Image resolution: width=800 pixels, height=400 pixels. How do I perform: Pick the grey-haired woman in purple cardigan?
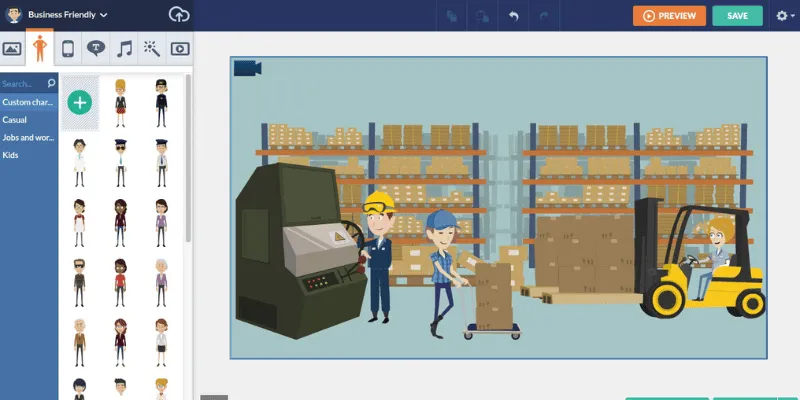(161, 283)
